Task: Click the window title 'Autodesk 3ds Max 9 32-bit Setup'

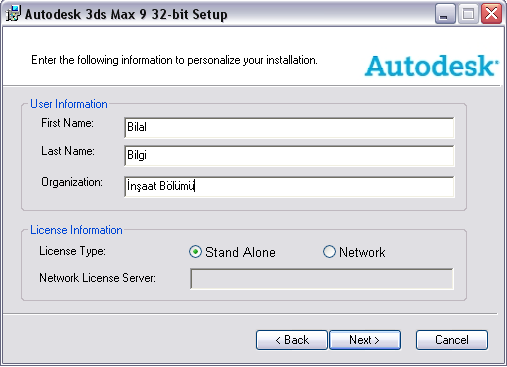Action: coord(126,14)
